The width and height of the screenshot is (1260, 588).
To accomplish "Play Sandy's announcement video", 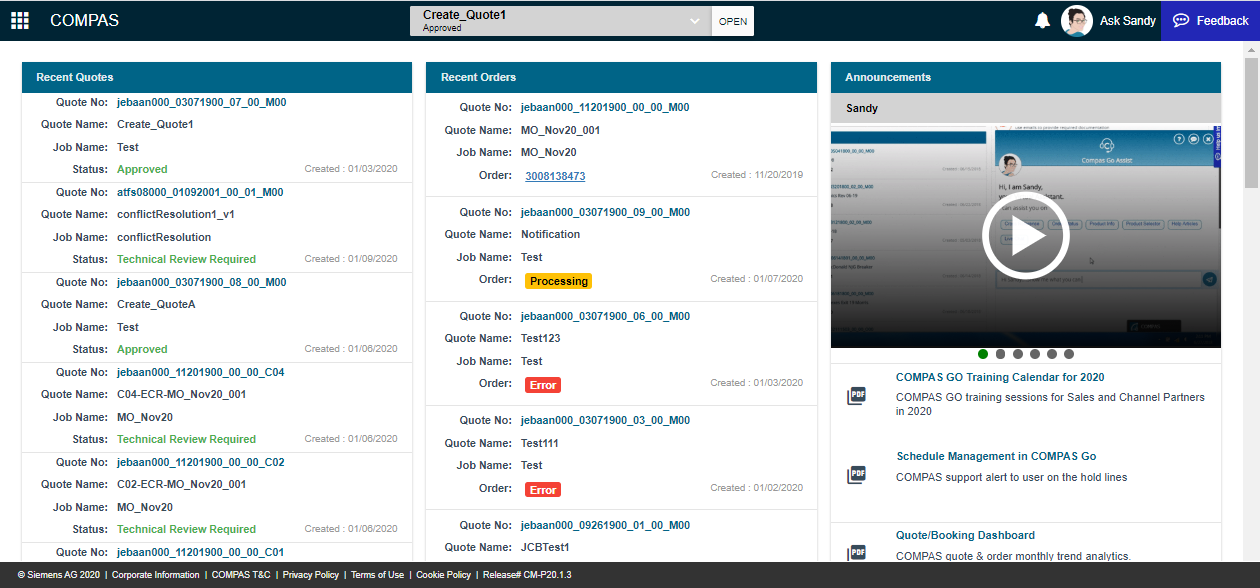I will click(x=1026, y=235).
